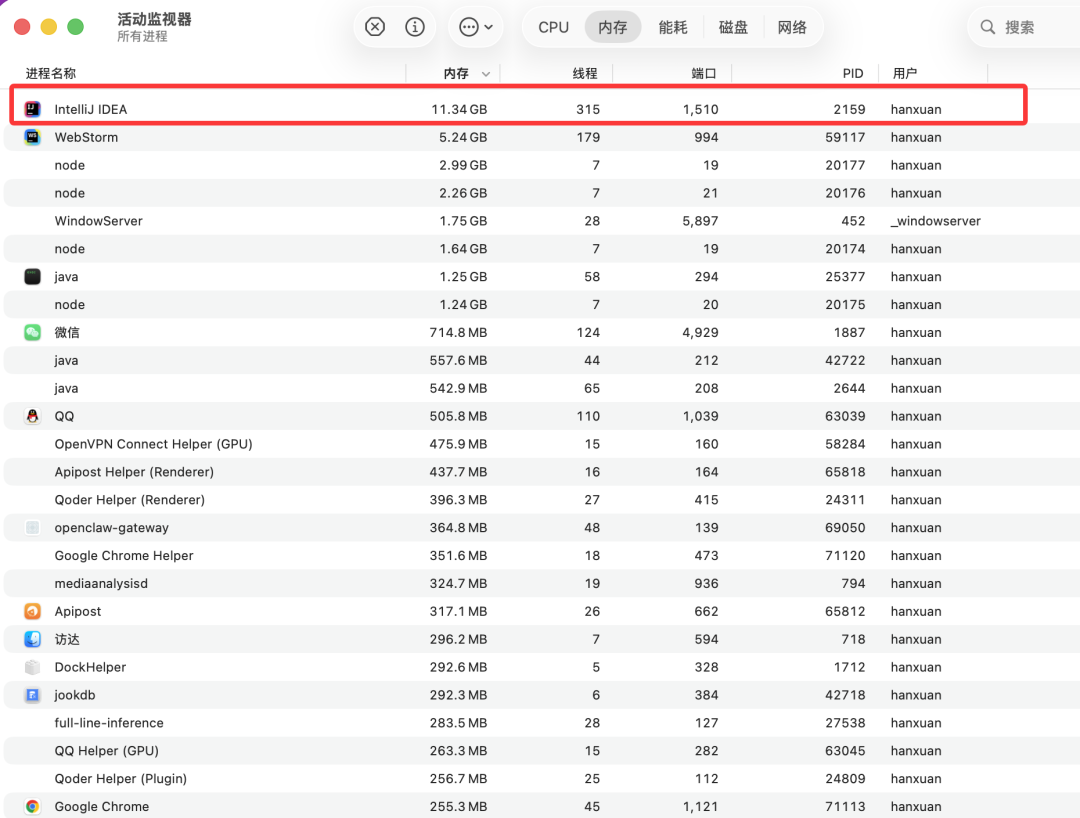Image resolution: width=1080 pixels, height=818 pixels.
Task: Click the stop process (X) toolbar icon
Action: [x=375, y=27]
